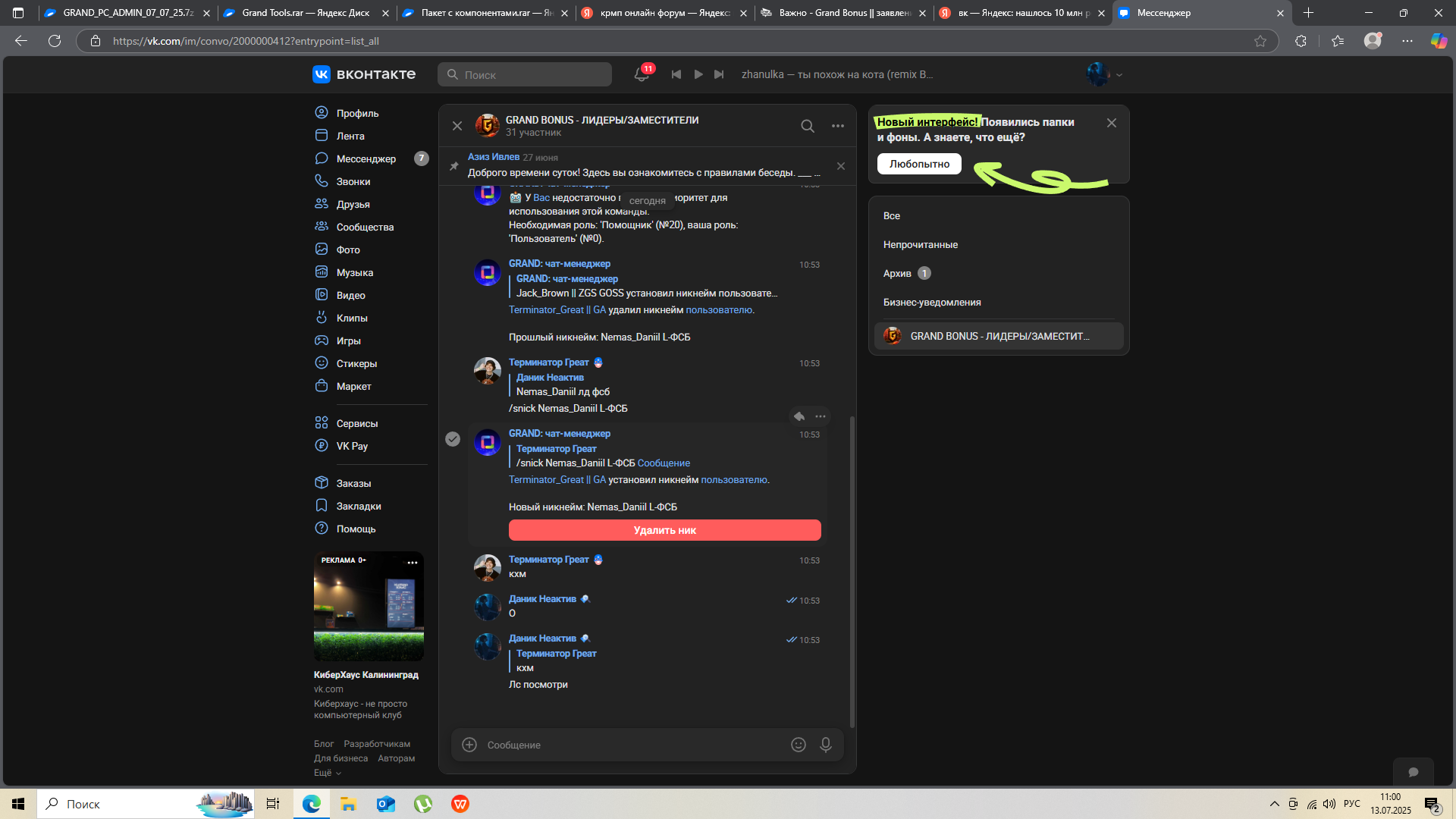Select the Непрочитанные folder
The width and height of the screenshot is (1456, 819).
point(998,244)
